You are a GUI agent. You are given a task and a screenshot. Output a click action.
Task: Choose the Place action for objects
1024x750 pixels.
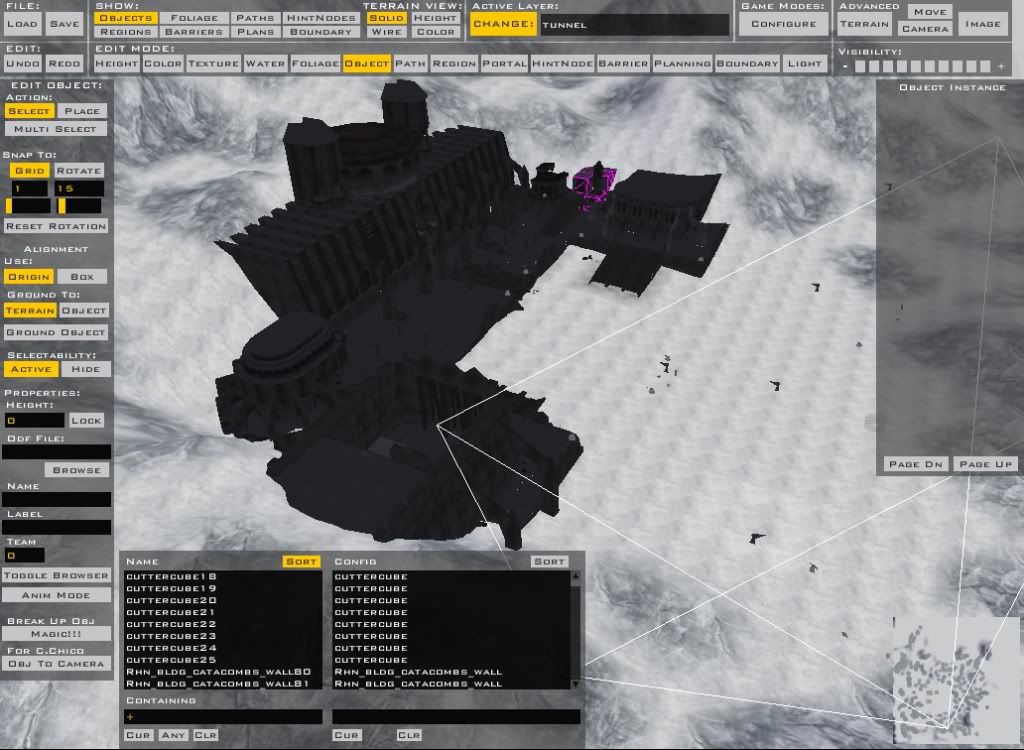click(82, 111)
